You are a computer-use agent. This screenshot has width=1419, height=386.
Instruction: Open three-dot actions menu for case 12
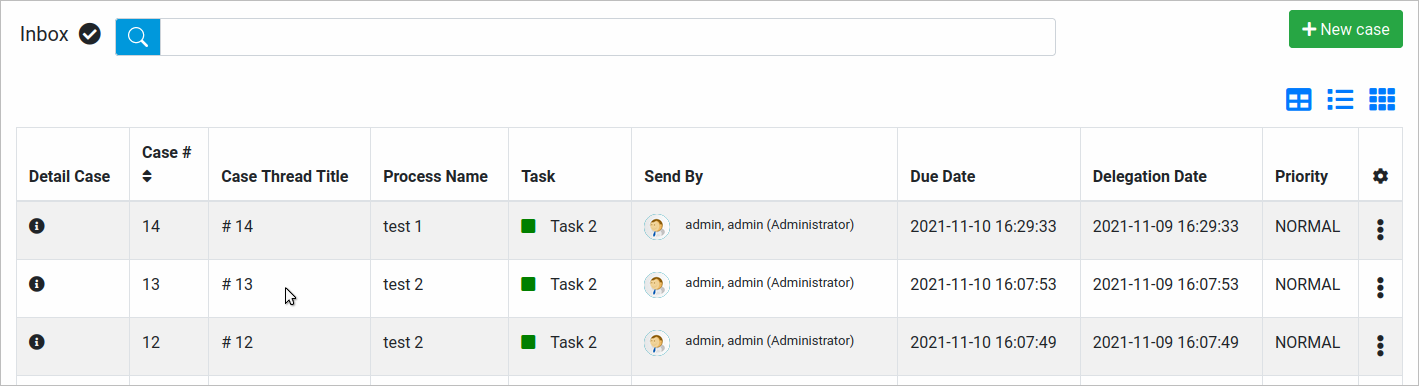coord(1380,345)
